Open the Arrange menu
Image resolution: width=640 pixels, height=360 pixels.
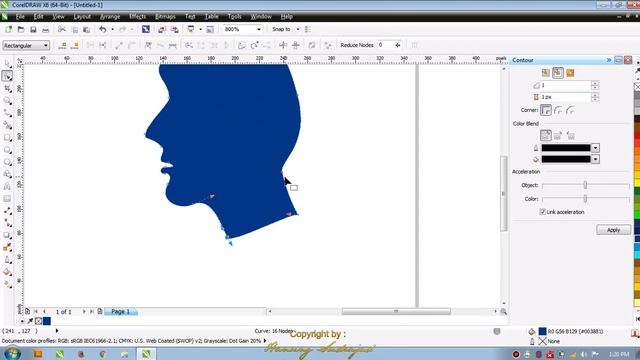click(110, 17)
